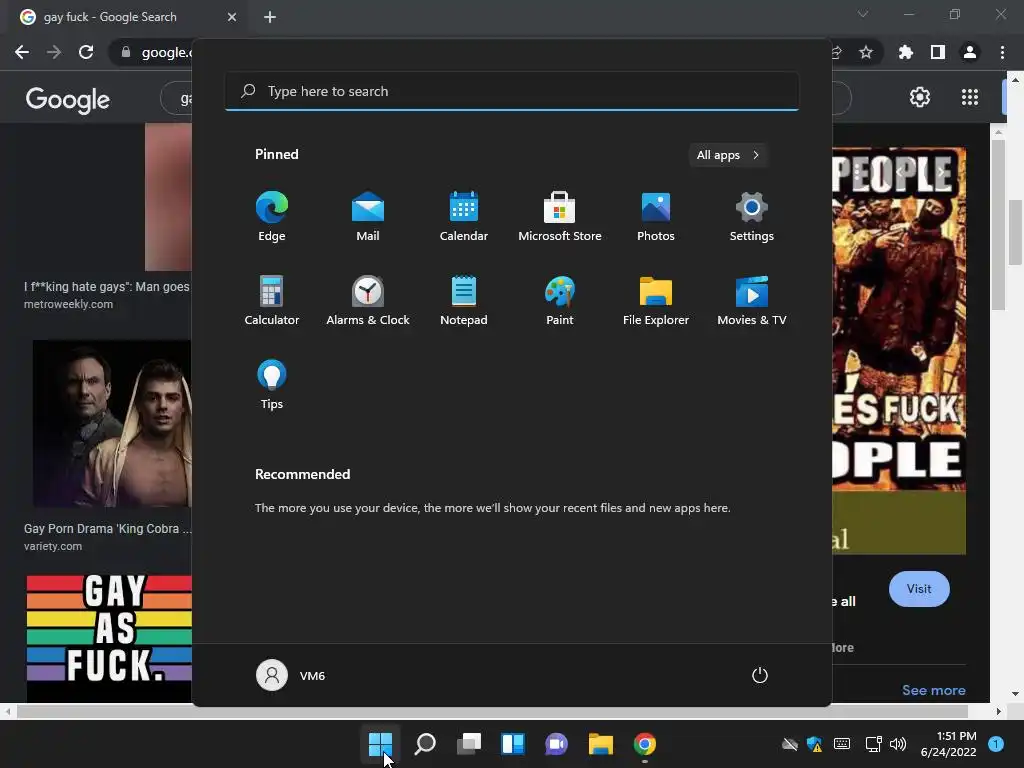The height and width of the screenshot is (768, 1024).
Task: Open File Explorer in pinned apps
Action: 656,300
